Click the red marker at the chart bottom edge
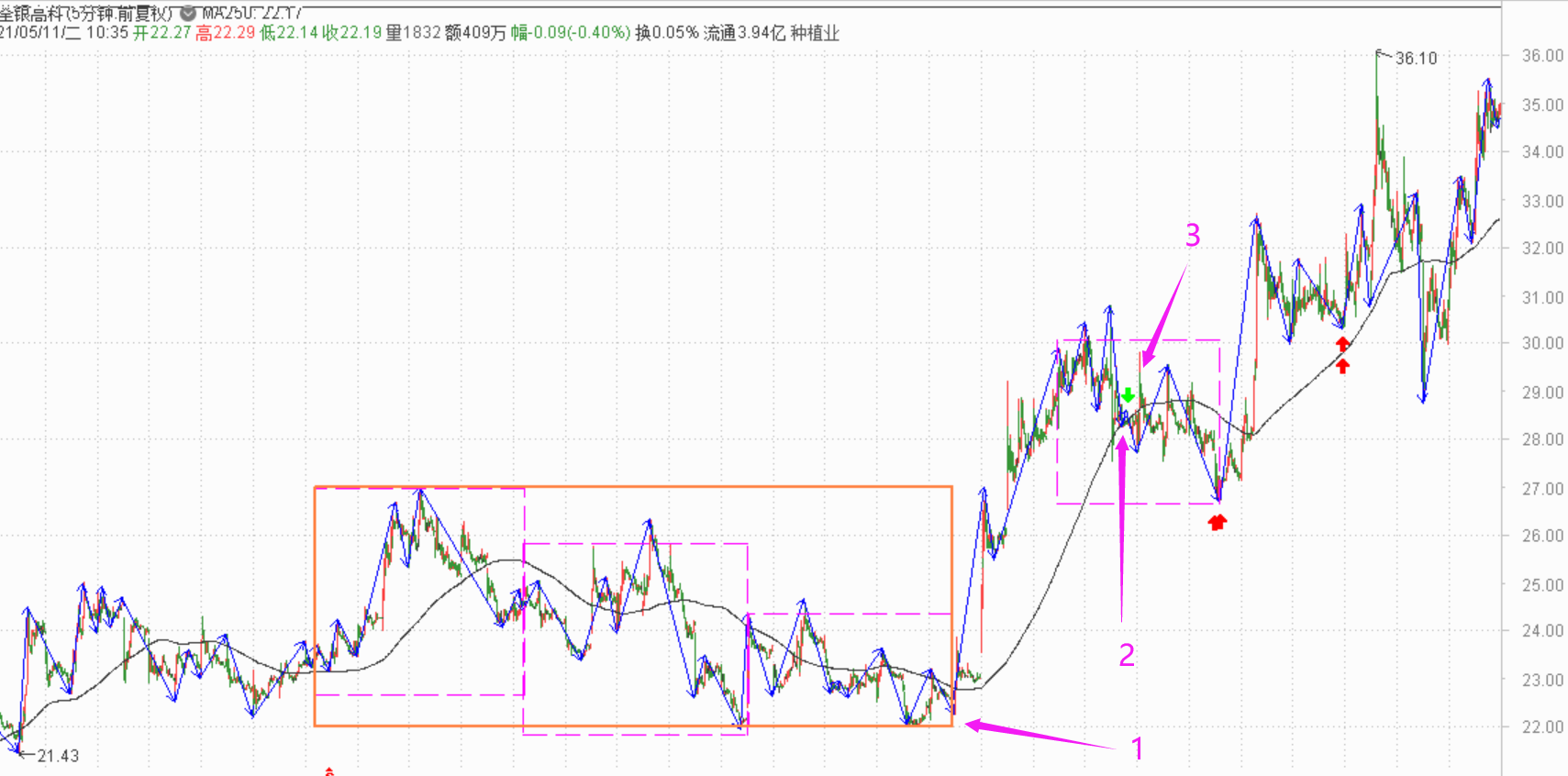 tap(329, 771)
